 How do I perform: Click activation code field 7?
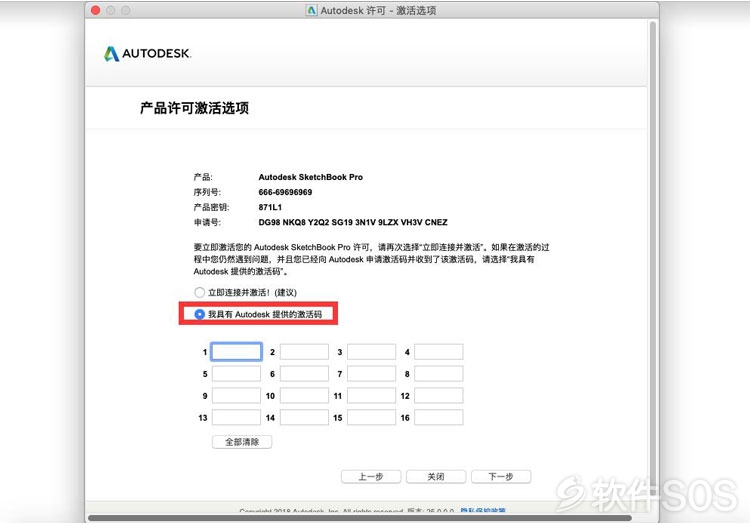[x=372, y=374]
